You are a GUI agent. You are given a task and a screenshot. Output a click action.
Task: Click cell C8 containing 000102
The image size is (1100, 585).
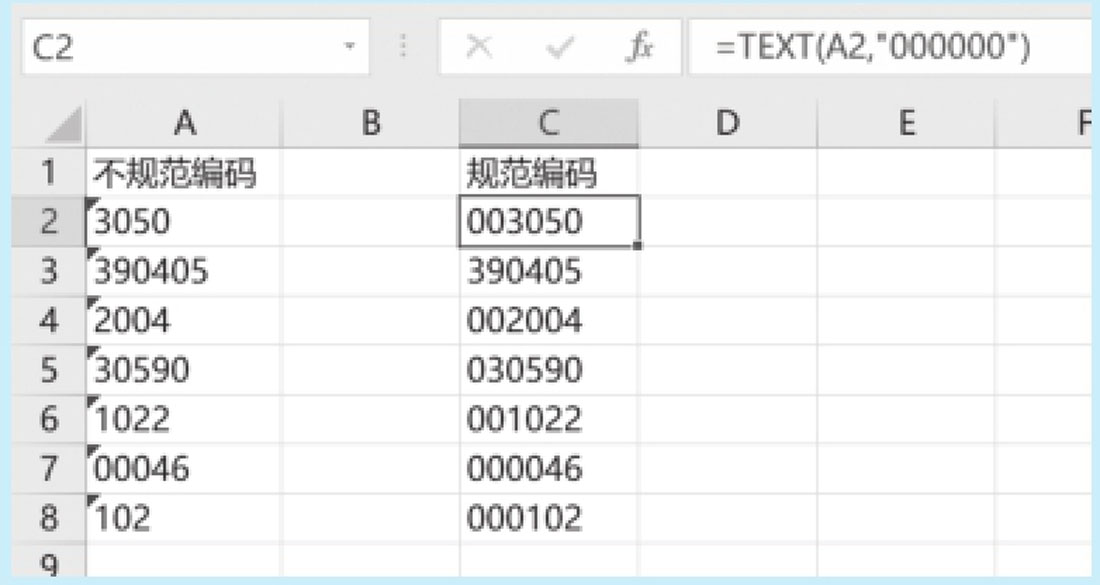(548, 518)
